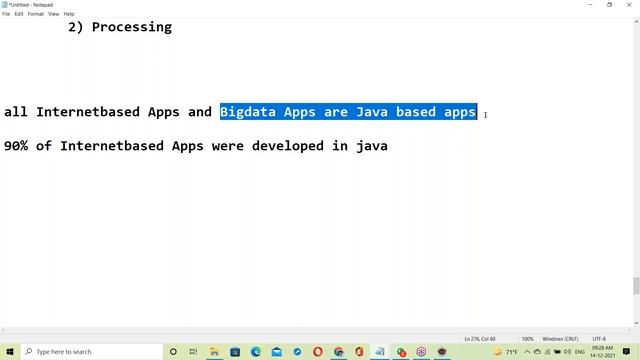Open Google Chrome from the taskbar
This screenshot has height=360, width=640.
pos(339,351)
